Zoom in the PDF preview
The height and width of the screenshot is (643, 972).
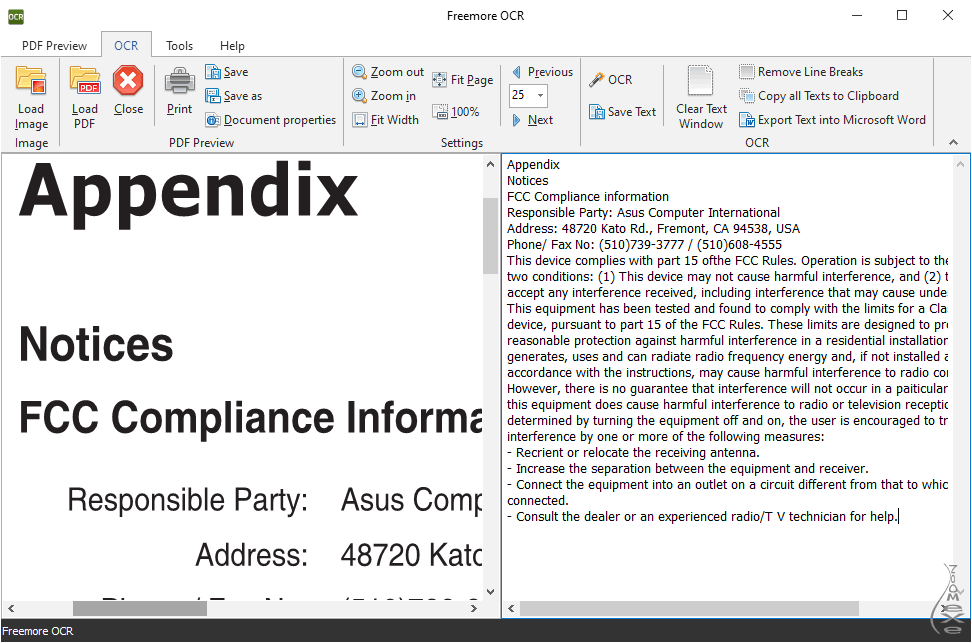[x=384, y=96]
